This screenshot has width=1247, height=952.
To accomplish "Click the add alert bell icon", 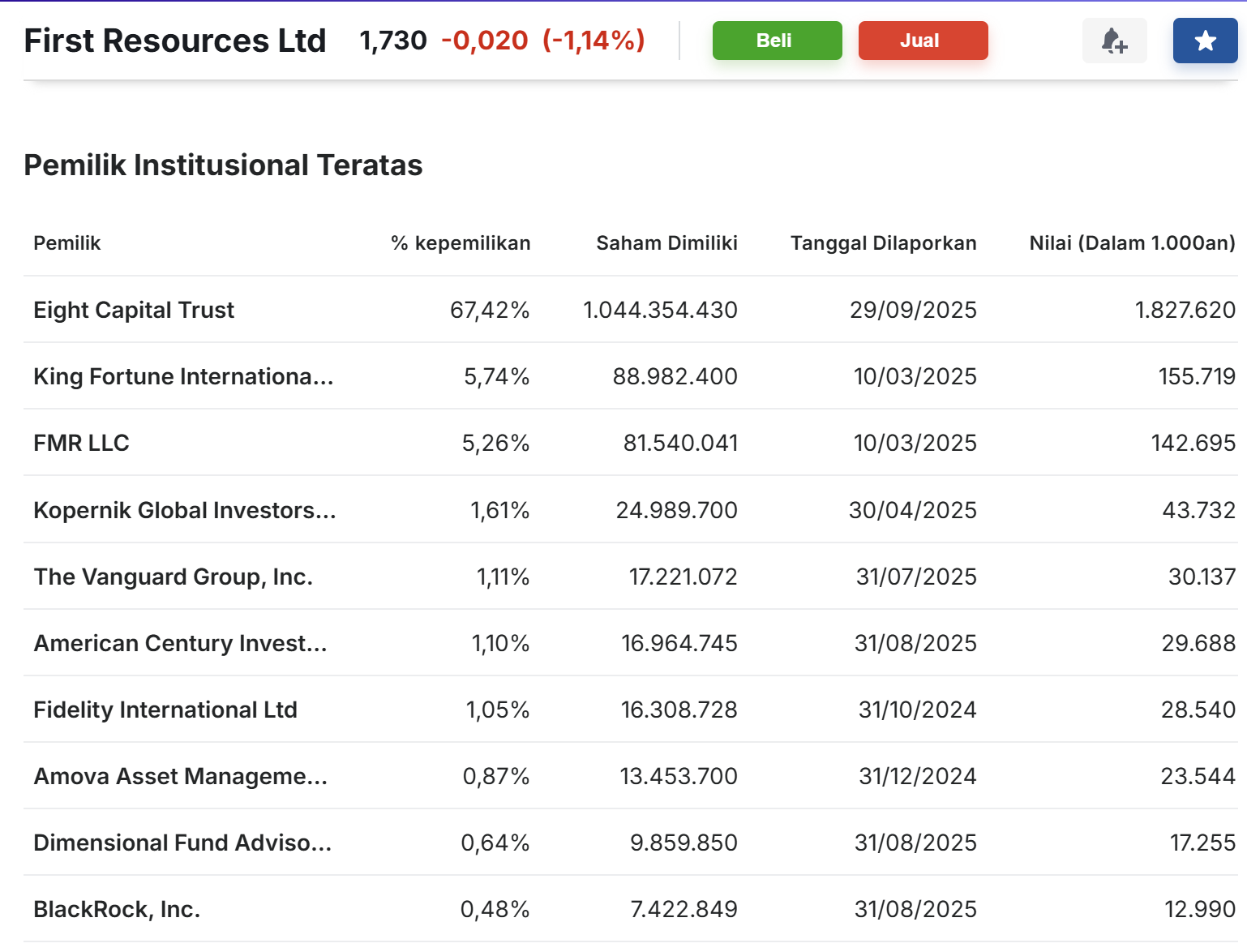I will click(x=1114, y=41).
